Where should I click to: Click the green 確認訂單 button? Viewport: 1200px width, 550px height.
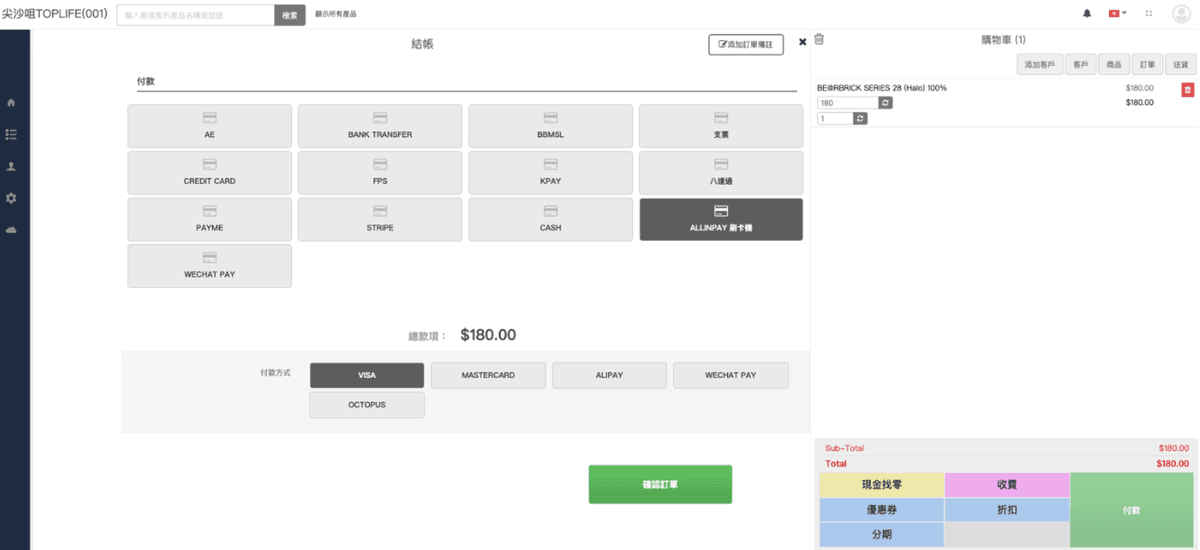click(x=660, y=484)
